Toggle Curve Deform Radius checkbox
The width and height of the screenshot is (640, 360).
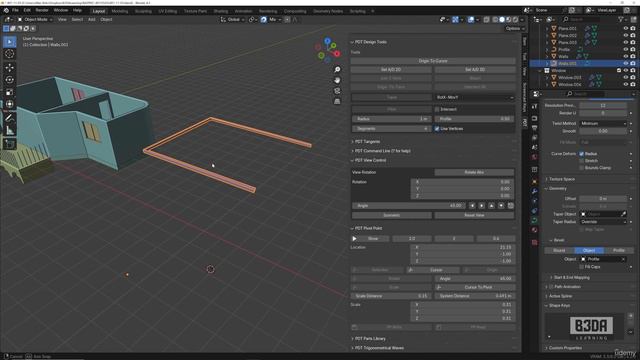pos(582,154)
